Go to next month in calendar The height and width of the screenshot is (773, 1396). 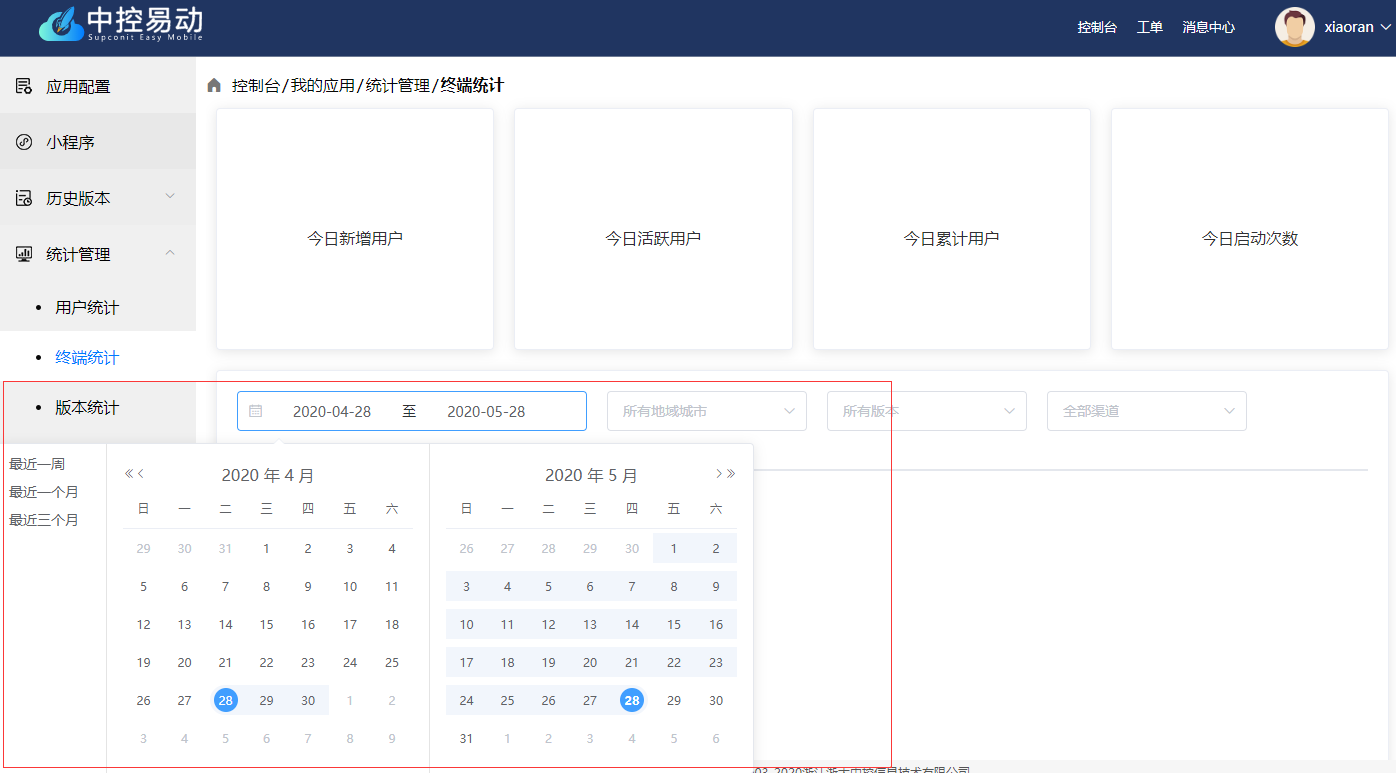pyautogui.click(x=718, y=474)
